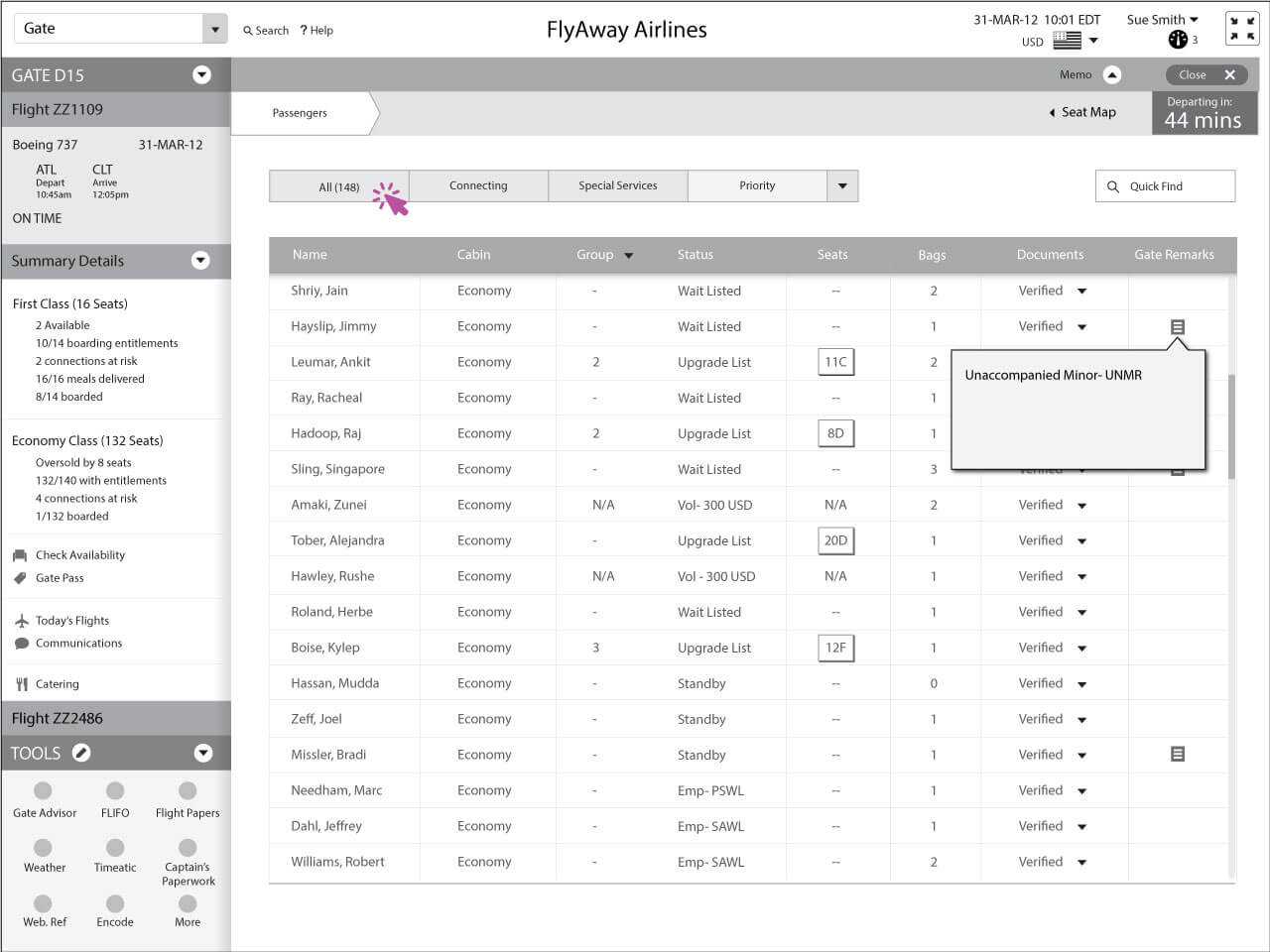Collapse the GATE D15 section

click(201, 75)
